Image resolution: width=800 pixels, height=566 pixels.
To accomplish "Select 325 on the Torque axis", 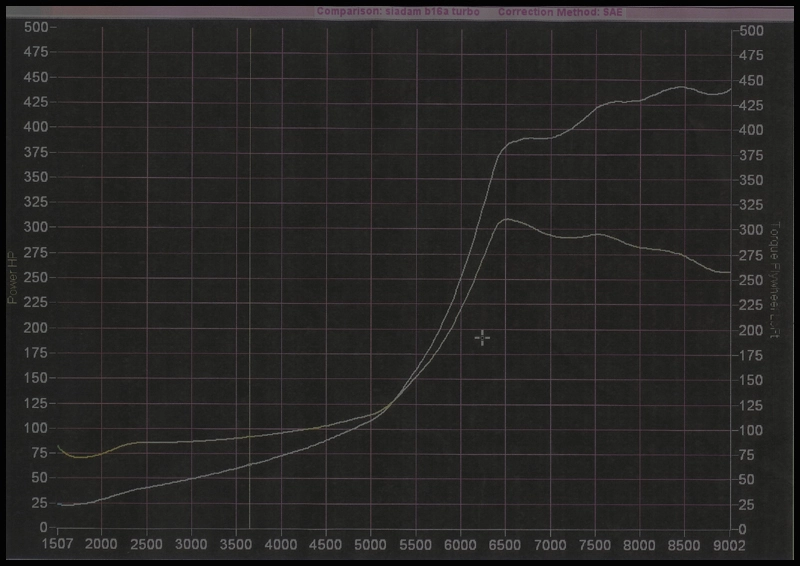I will [751, 205].
